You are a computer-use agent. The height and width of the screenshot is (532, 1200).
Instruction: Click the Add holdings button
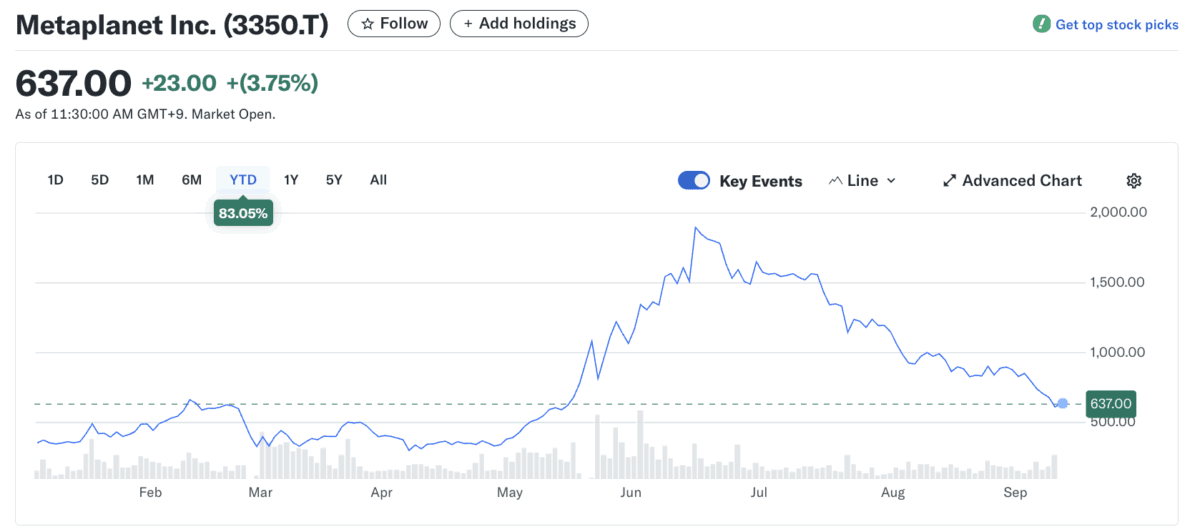pyautogui.click(x=519, y=23)
